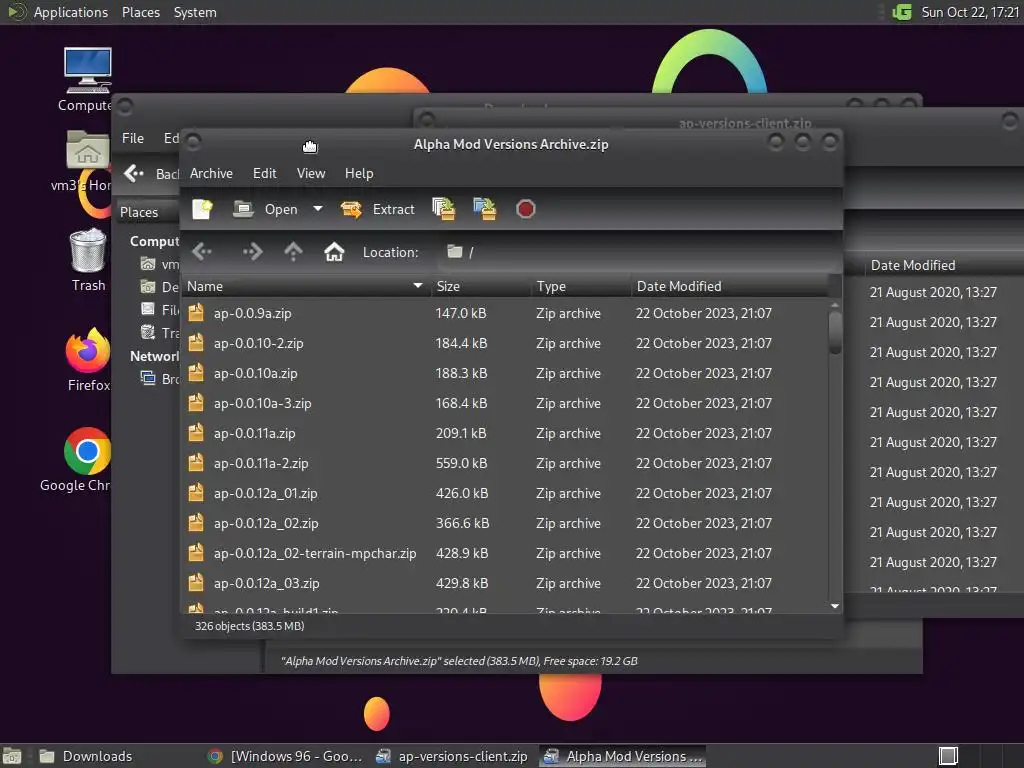Image resolution: width=1024 pixels, height=768 pixels.
Task: Open the Archive menu
Action: (211, 173)
